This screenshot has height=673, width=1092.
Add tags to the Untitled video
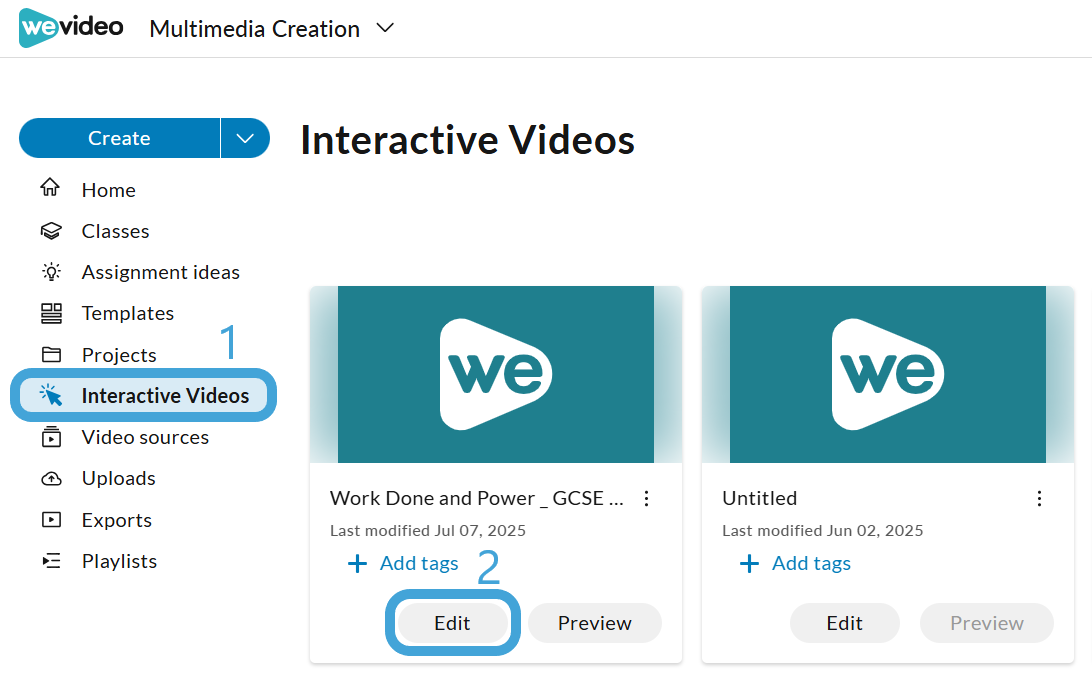[x=796, y=564]
